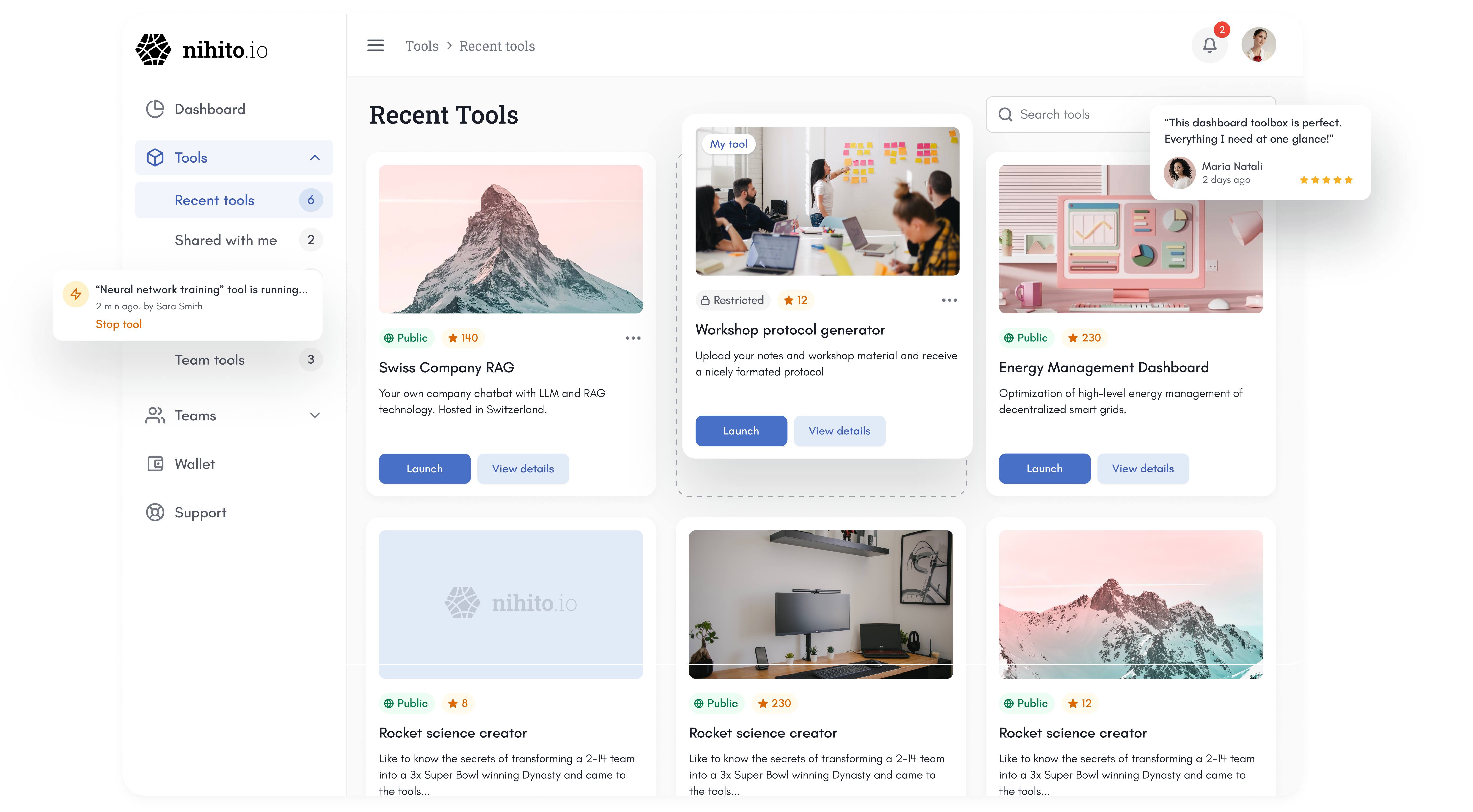View details of Energy Management Dashboard
Screen dimensions: 1473x812
pyautogui.click(x=1142, y=468)
